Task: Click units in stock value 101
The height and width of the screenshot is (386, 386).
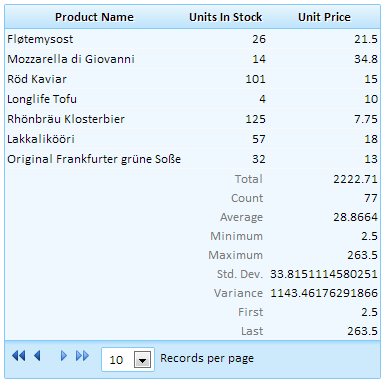Action: 255,79
